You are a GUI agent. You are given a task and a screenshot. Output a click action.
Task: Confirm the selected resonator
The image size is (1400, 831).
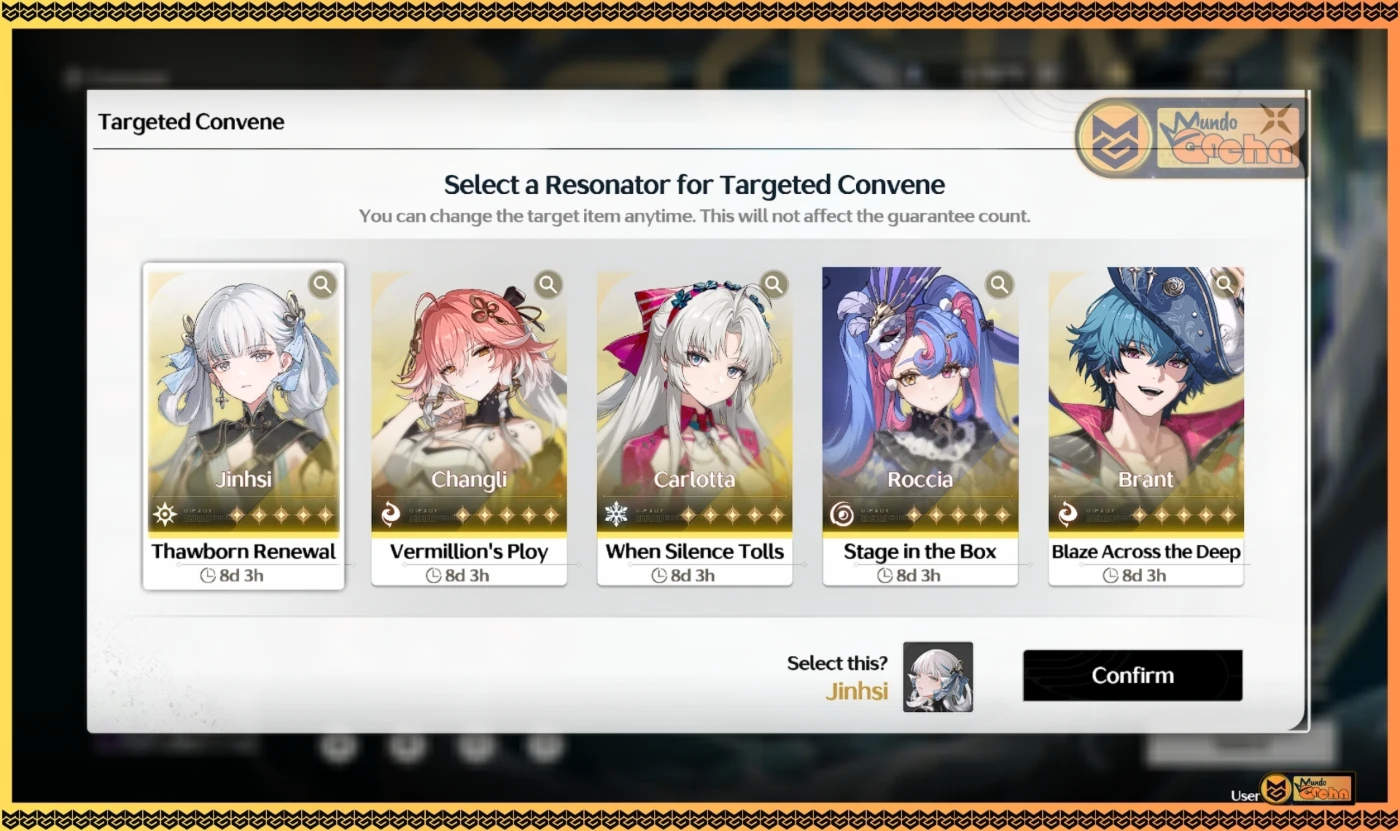1132,675
